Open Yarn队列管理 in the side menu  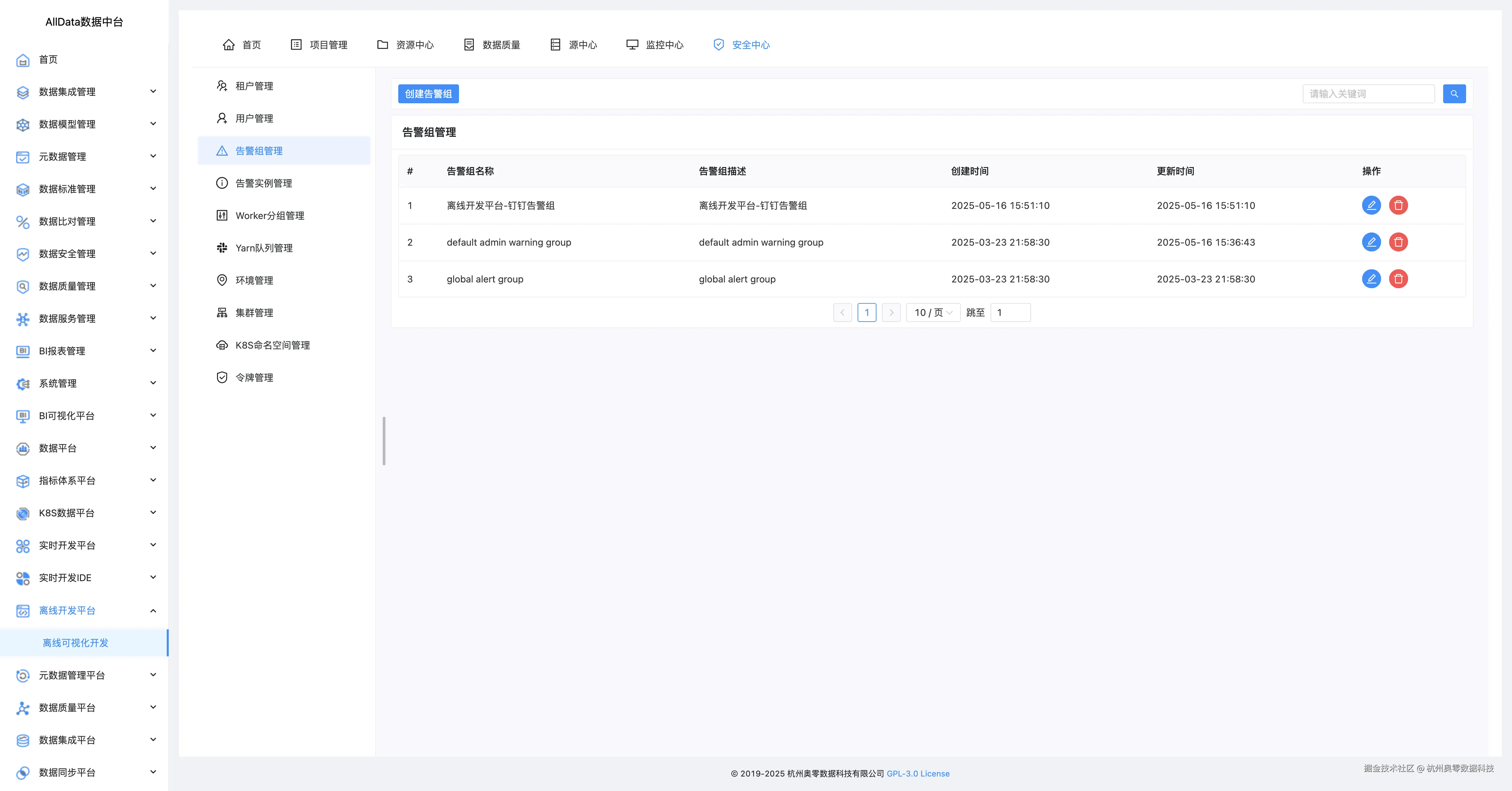pyautogui.click(x=264, y=248)
